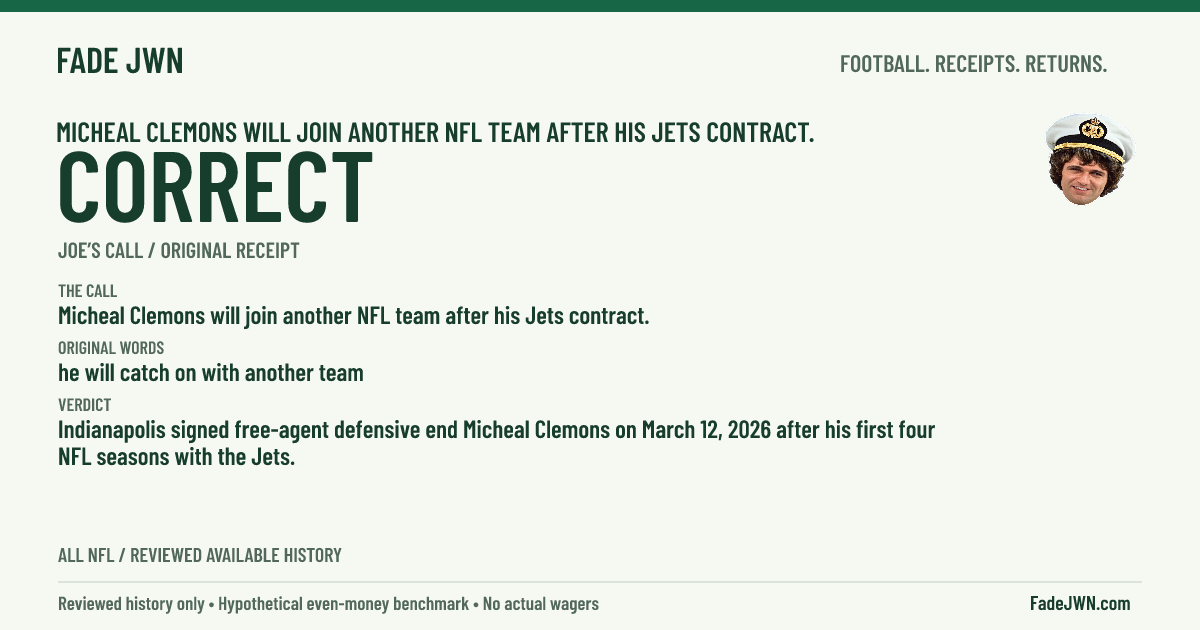Open the FadeJWN.com link

[x=1080, y=603]
